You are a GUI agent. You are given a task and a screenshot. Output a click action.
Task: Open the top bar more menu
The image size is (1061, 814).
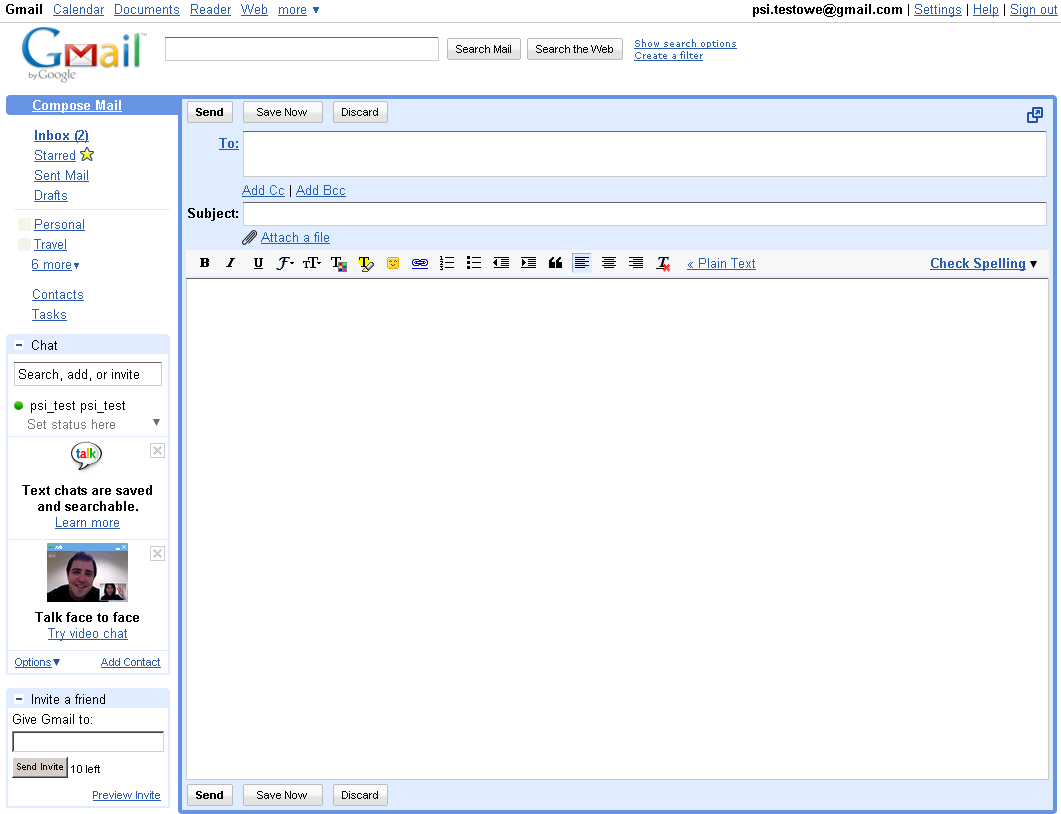point(298,9)
